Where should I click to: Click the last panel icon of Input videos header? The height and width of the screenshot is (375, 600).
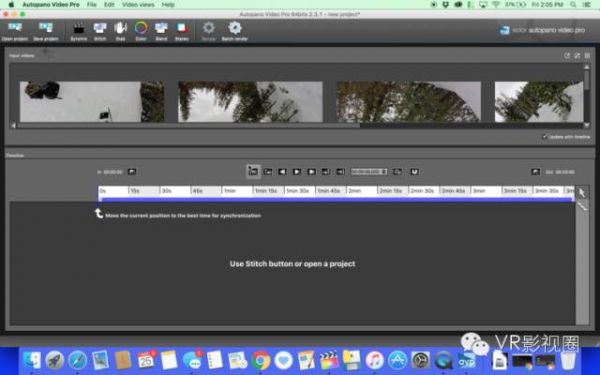[587, 56]
